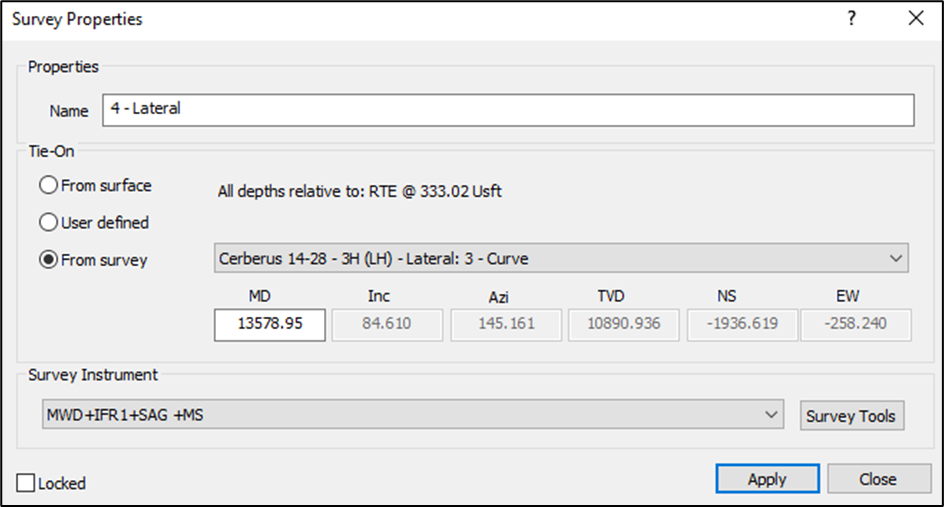Image resolution: width=944 pixels, height=507 pixels.
Task: Select the From surface radio option
Action: [x=48, y=186]
